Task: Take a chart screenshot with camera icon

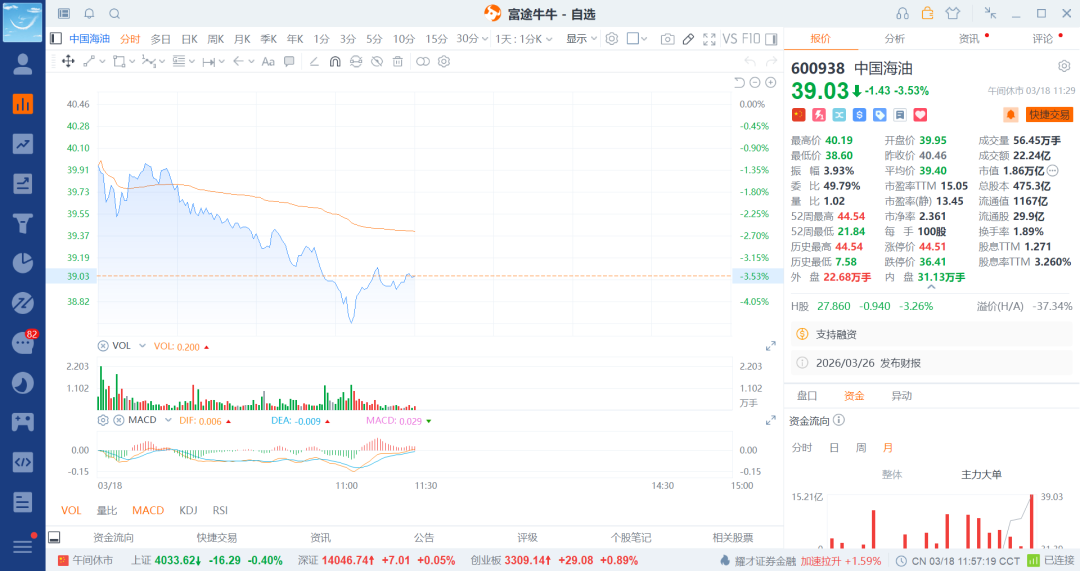Action: [667, 39]
